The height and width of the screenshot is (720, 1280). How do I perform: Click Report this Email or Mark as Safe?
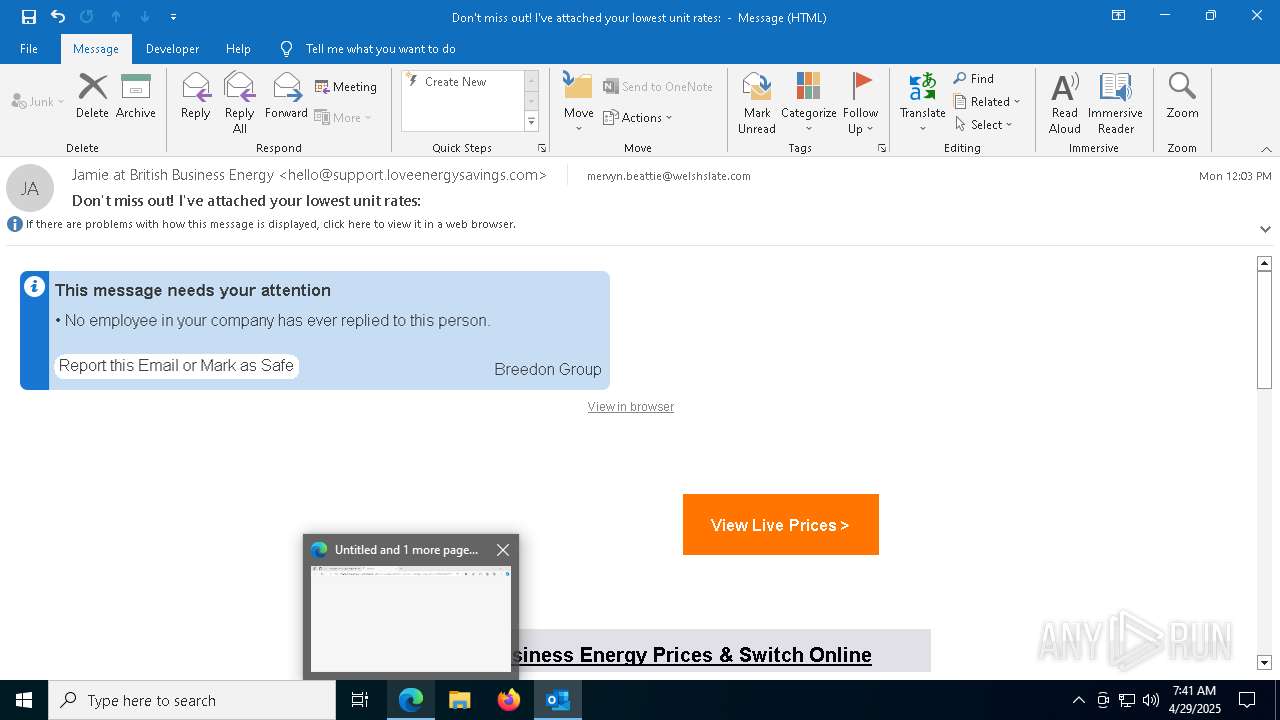tap(176, 366)
